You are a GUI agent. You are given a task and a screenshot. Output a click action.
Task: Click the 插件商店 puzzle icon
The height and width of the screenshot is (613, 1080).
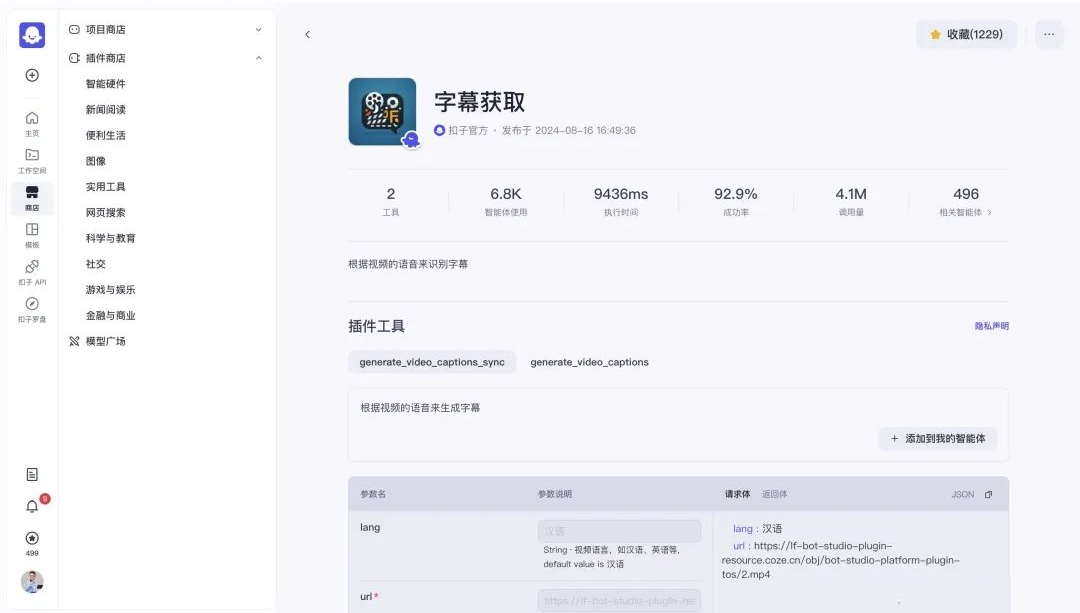pos(74,58)
